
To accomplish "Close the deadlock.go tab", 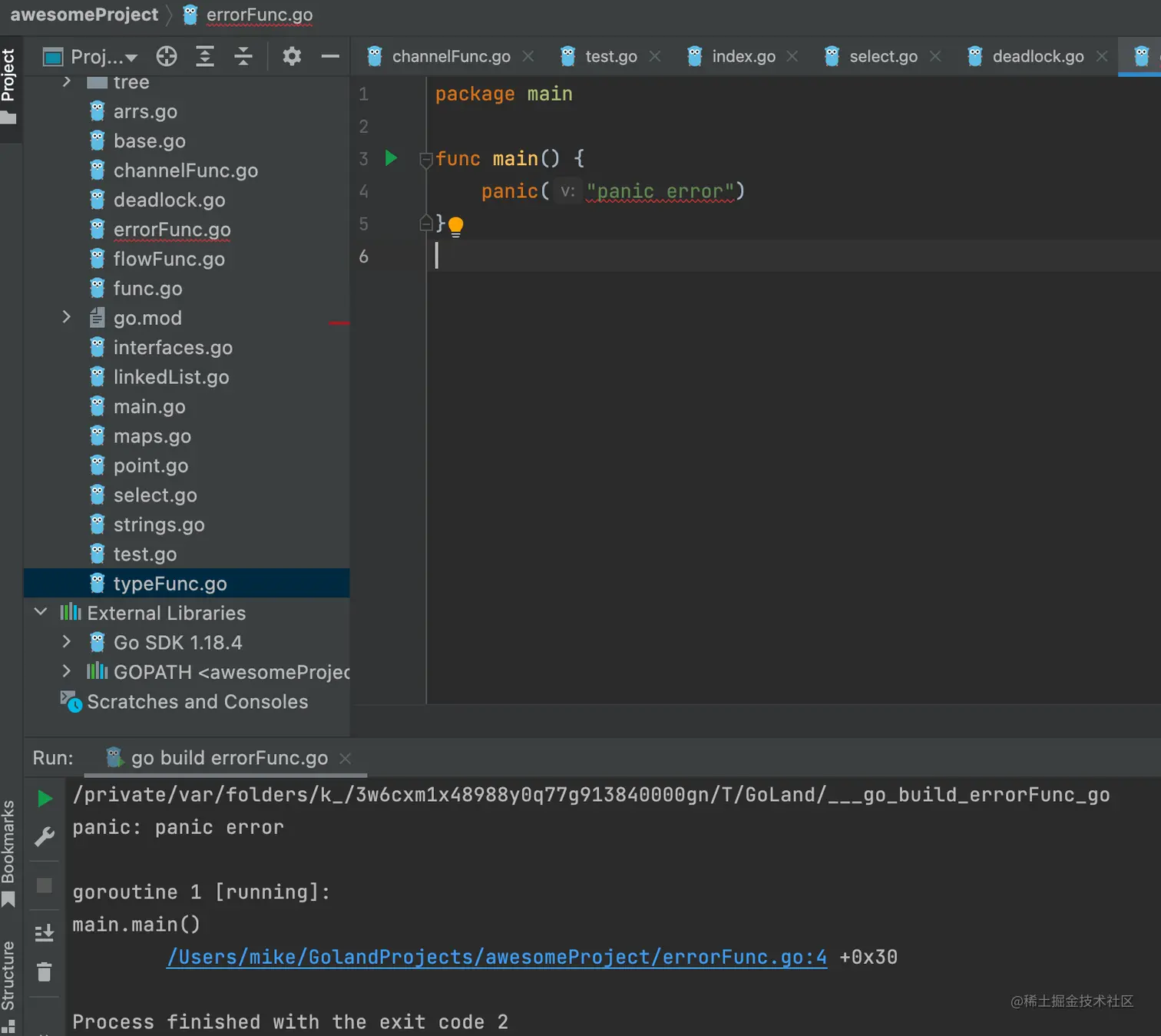I will (x=1102, y=56).
